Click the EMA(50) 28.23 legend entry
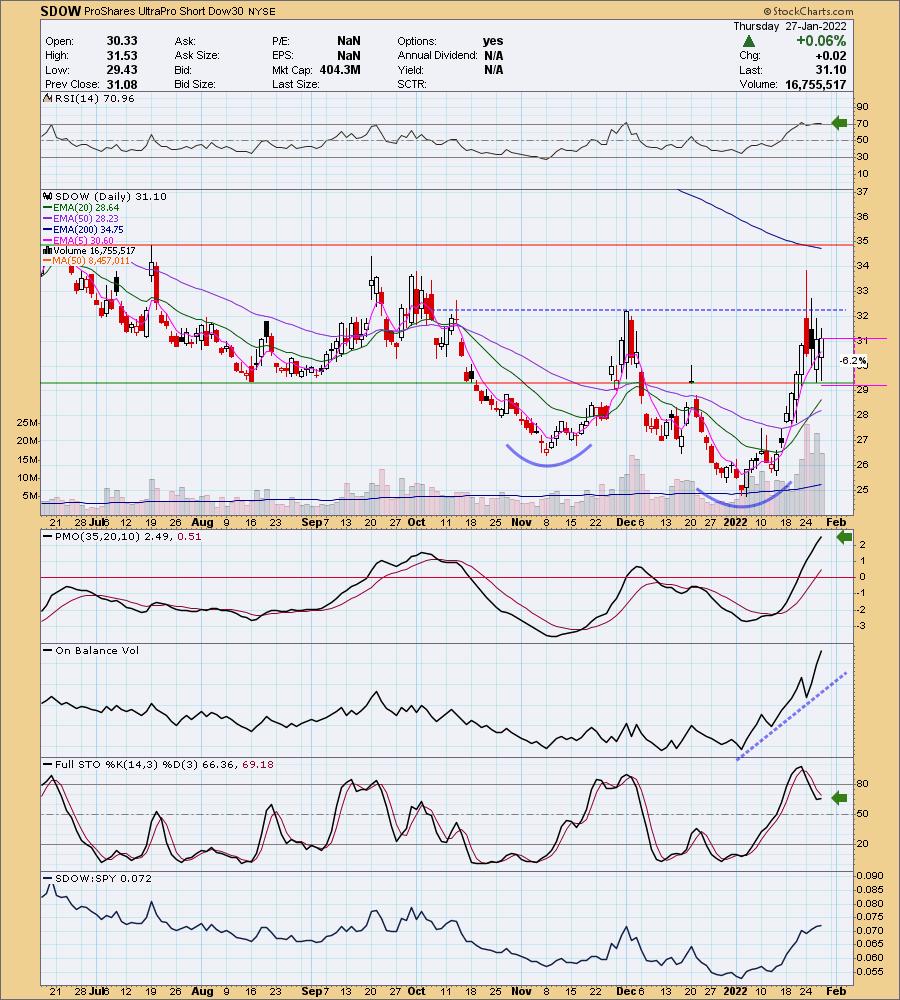The height and width of the screenshot is (1000, 900). coord(86,218)
